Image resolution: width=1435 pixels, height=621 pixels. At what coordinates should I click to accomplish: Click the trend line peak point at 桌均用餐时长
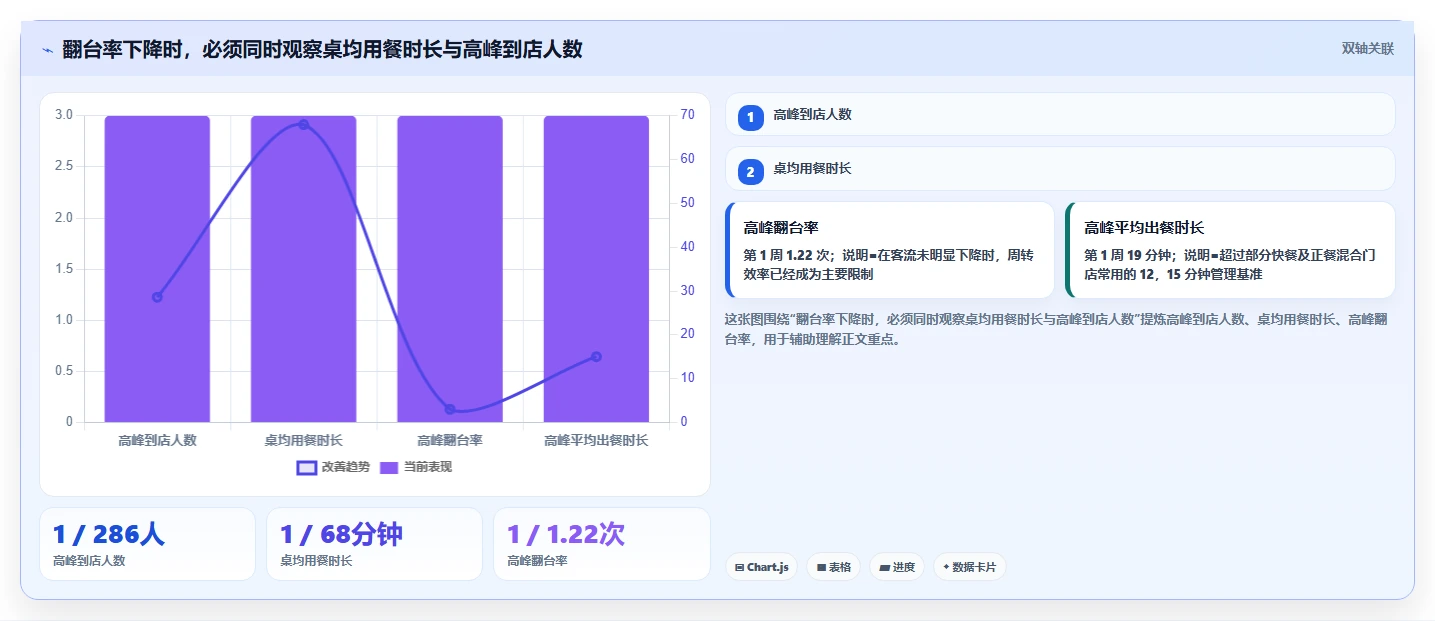coord(303,125)
